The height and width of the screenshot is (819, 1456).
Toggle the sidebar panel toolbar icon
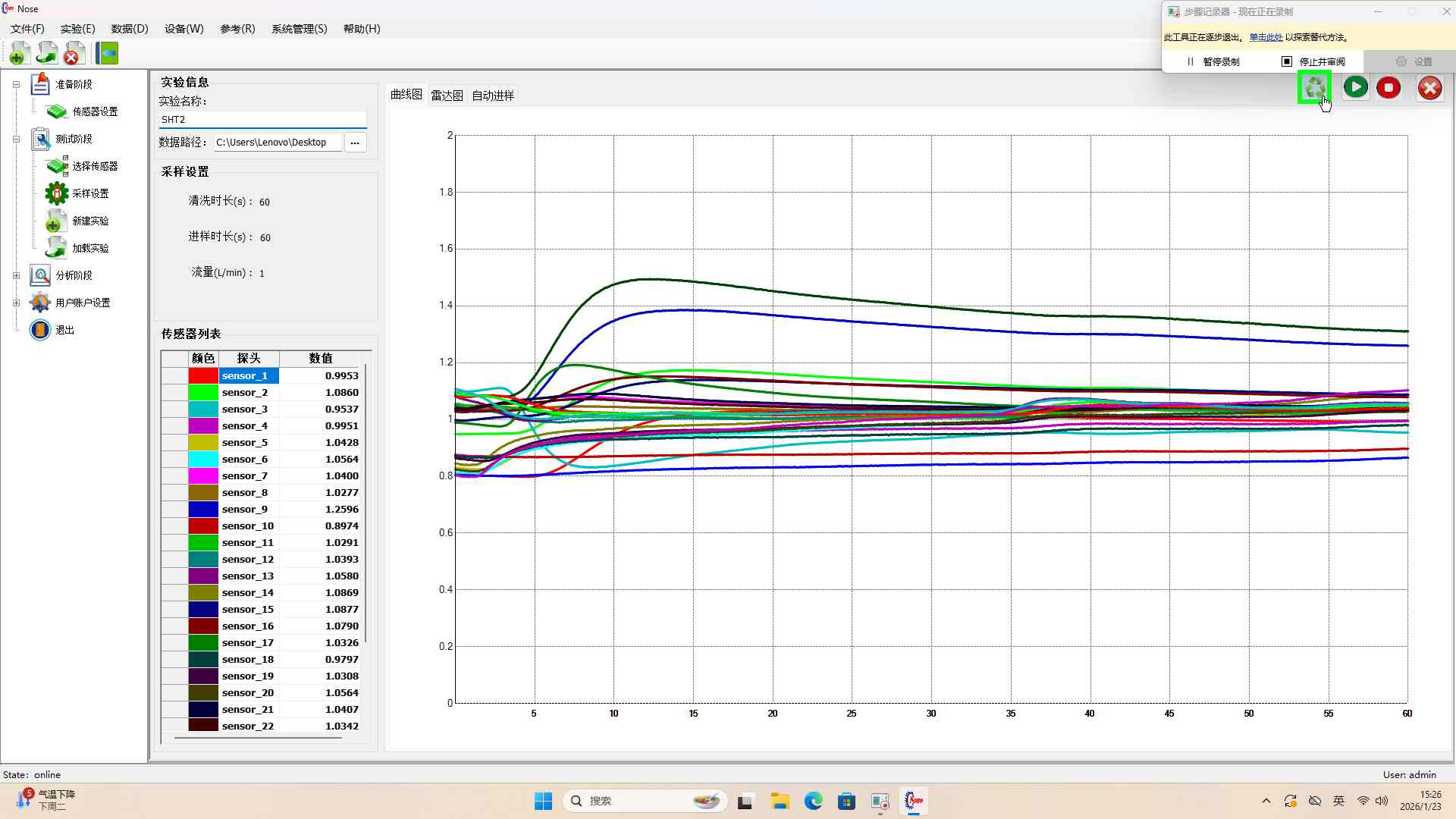point(107,53)
